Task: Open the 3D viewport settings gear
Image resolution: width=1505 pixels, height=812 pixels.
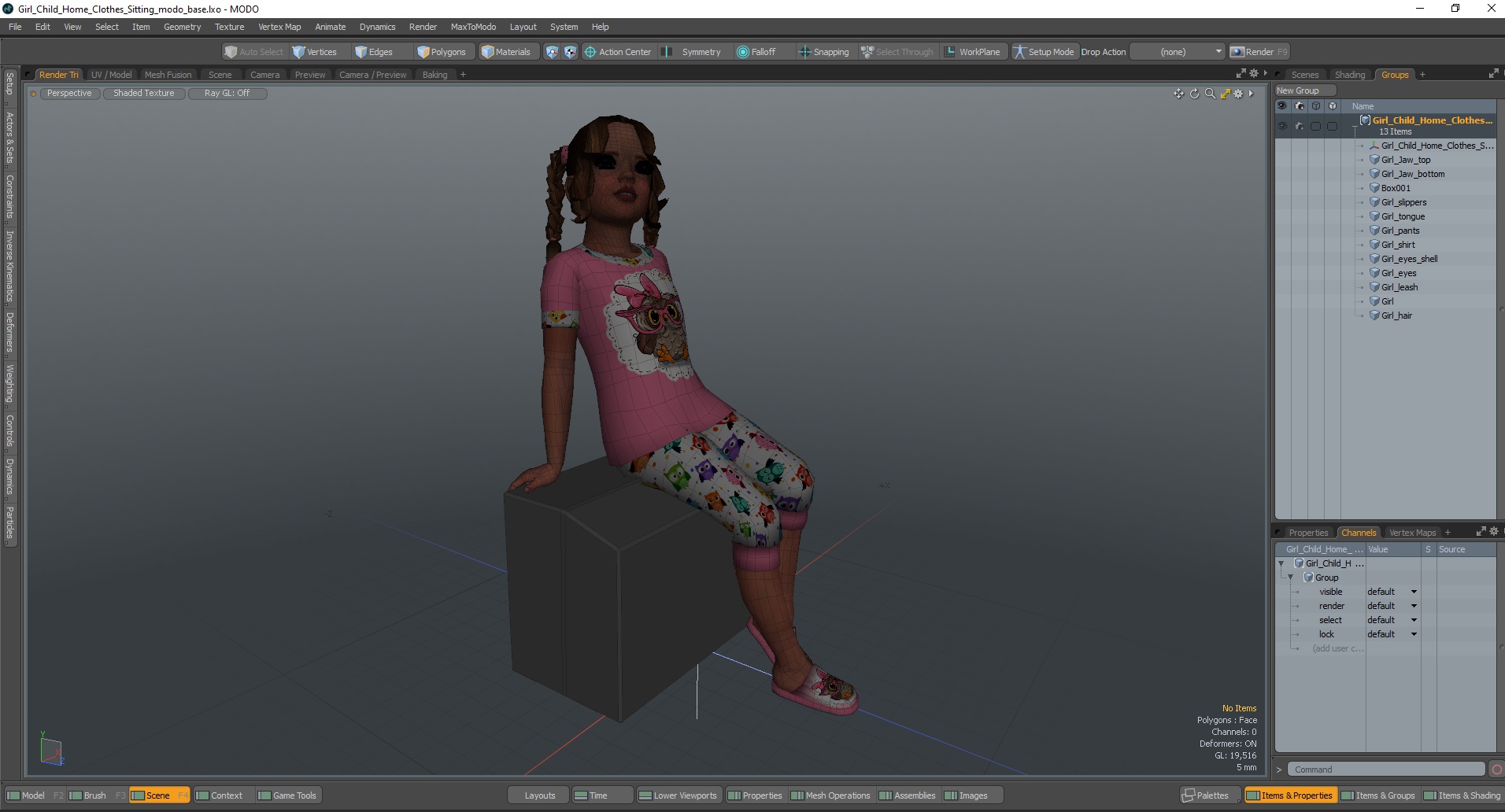Action: pyautogui.click(x=1238, y=94)
